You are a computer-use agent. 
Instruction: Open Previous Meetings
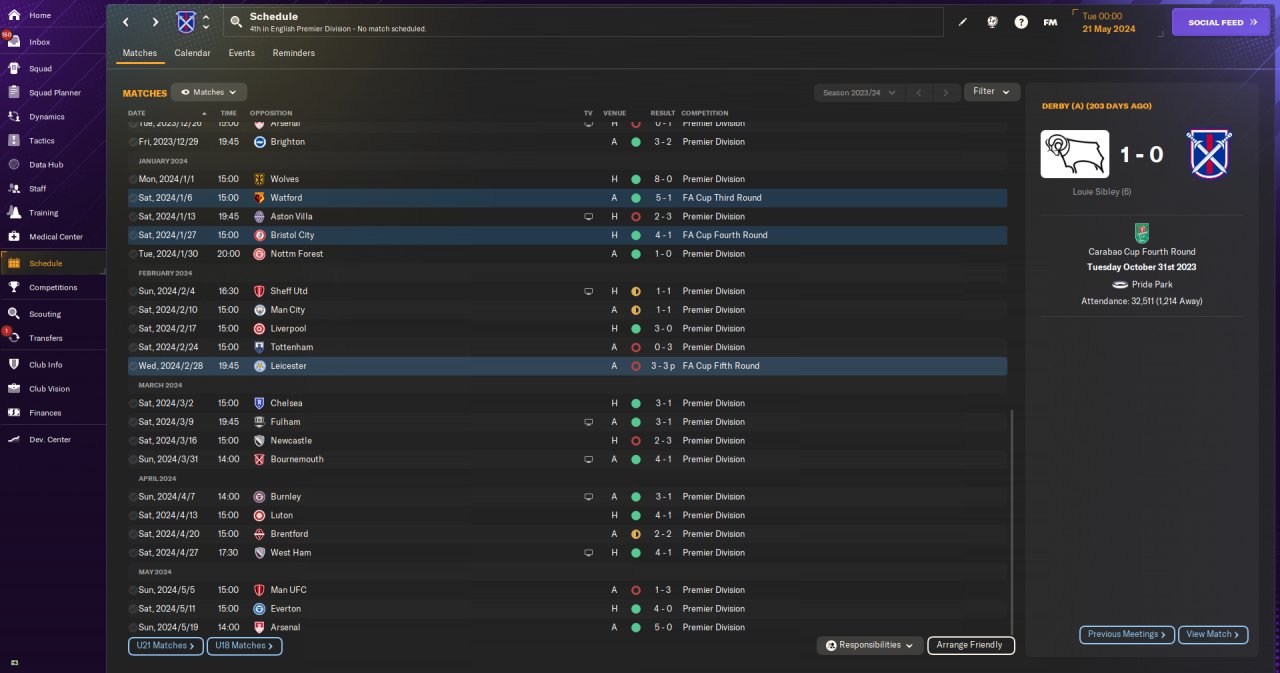[1127, 634]
